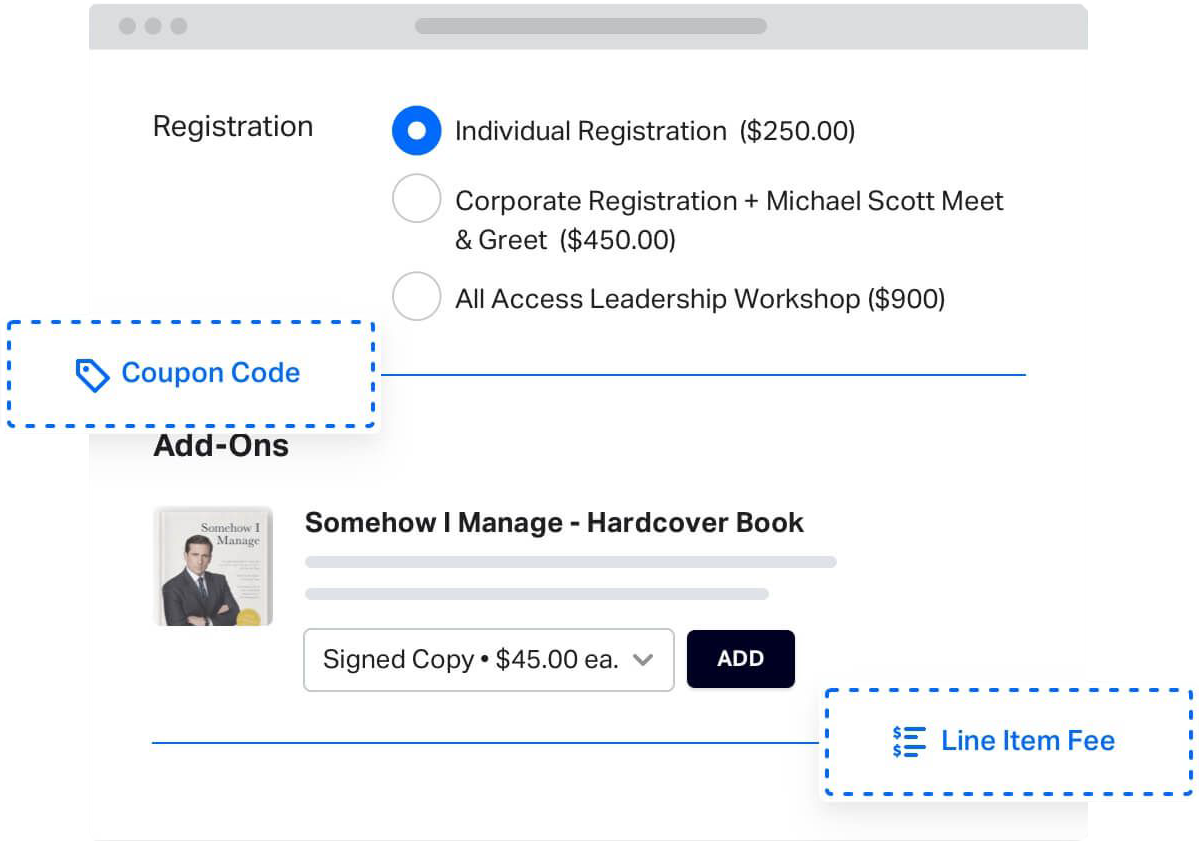Click the Add-Ons section heading
This screenshot has width=1199, height=854.
[x=219, y=446]
